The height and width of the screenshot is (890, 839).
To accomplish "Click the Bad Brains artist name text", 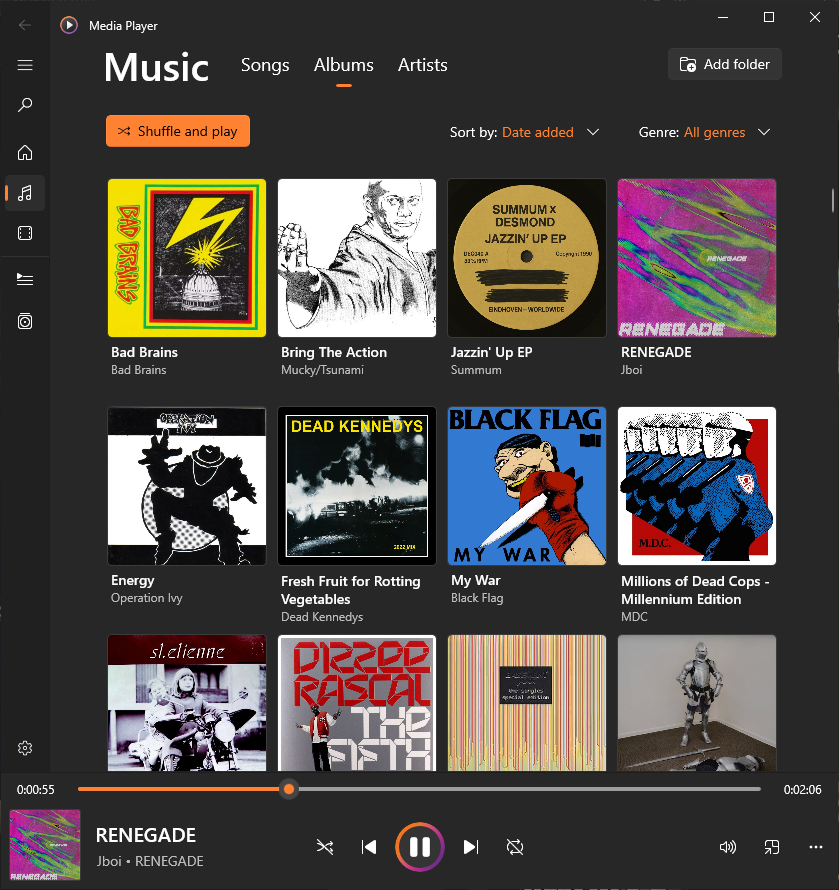I will [139, 370].
